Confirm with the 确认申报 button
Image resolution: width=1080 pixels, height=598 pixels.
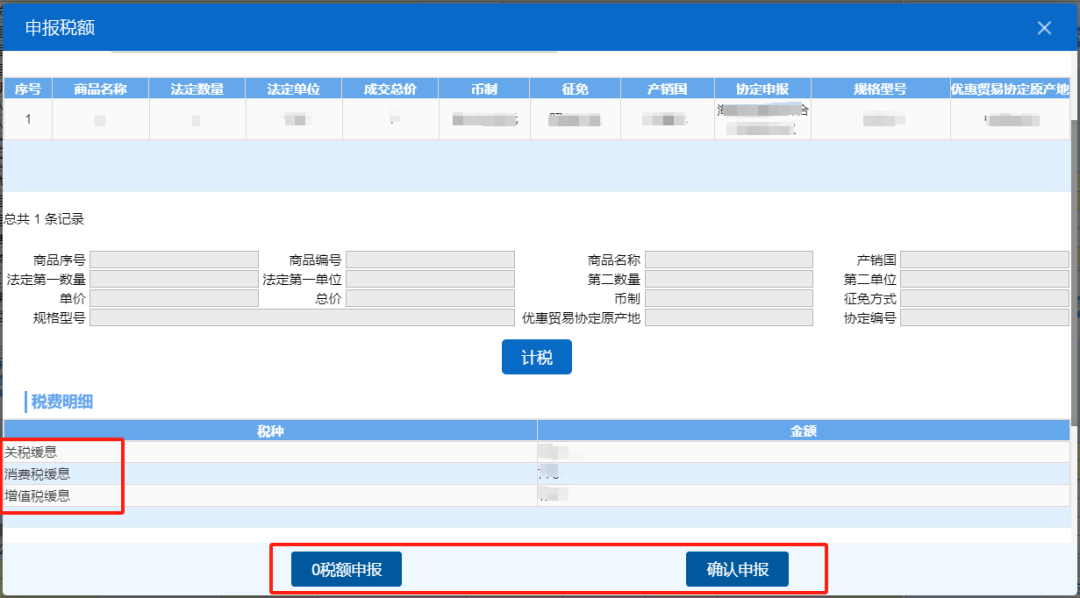tap(737, 569)
